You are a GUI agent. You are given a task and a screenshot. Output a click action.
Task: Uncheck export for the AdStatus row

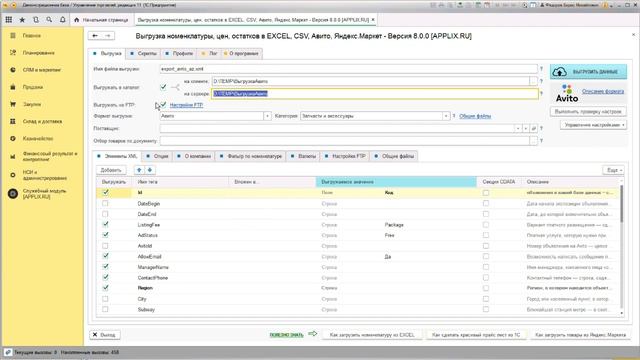pos(105,235)
